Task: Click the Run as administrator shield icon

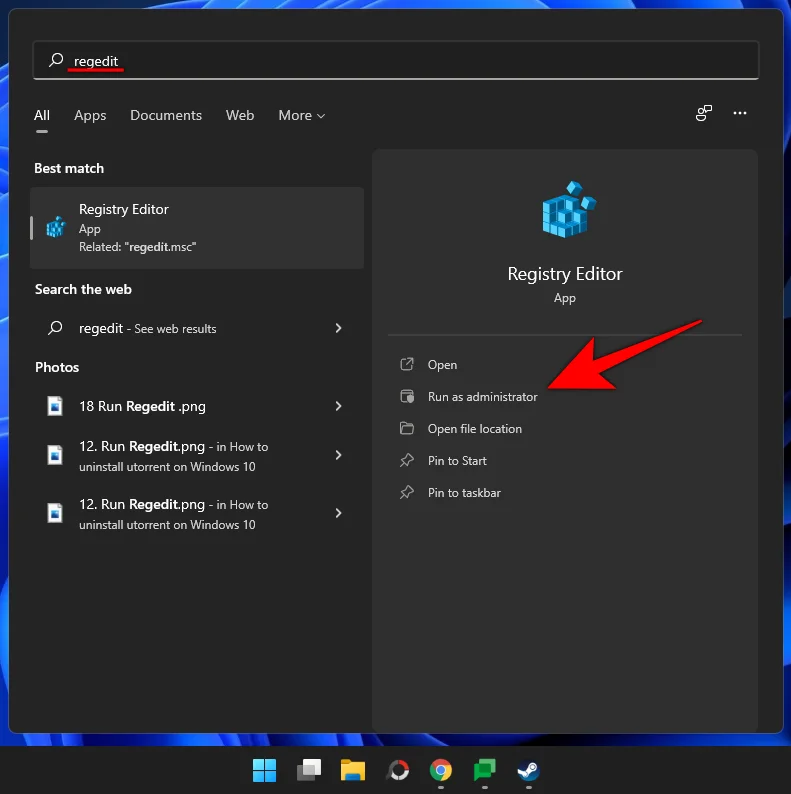Action: [x=407, y=396]
